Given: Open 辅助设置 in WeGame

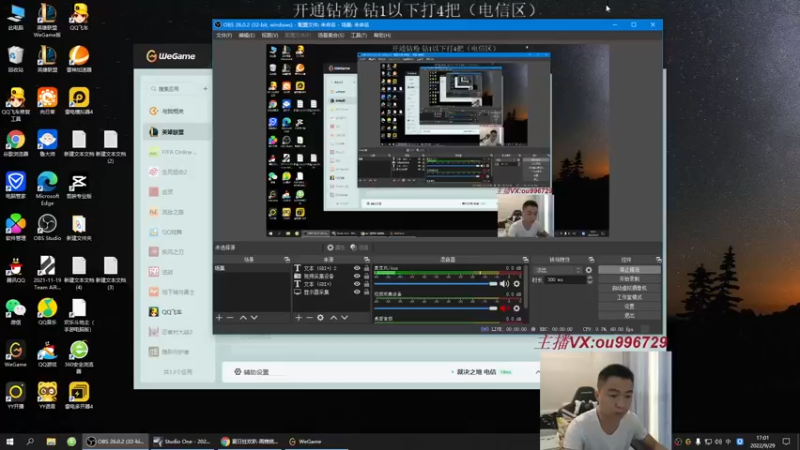Looking at the screenshot, I should pos(252,372).
